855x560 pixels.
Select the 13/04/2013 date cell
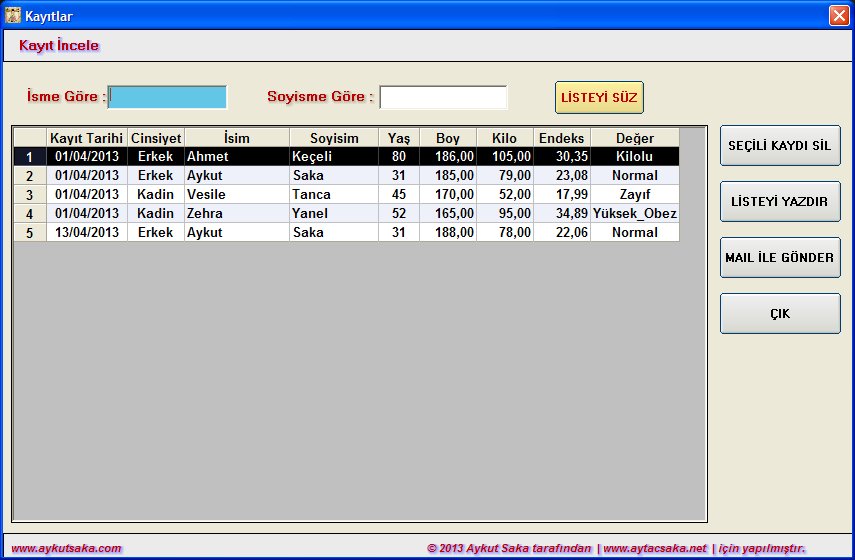pos(87,232)
